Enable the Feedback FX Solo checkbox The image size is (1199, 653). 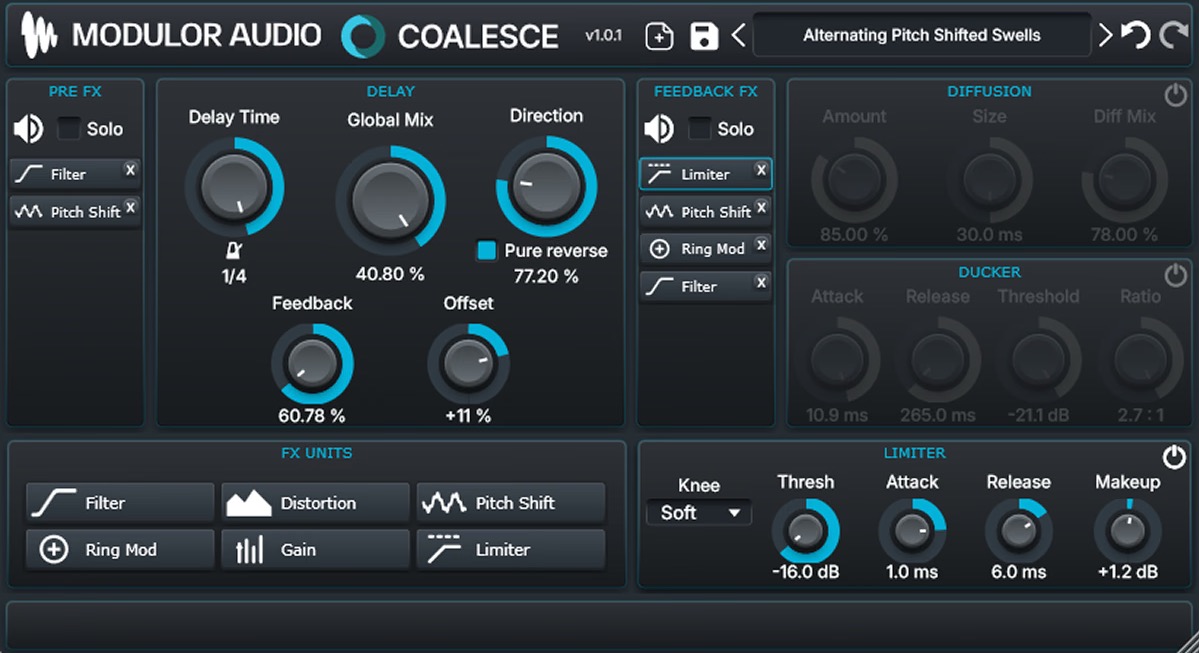[x=700, y=128]
